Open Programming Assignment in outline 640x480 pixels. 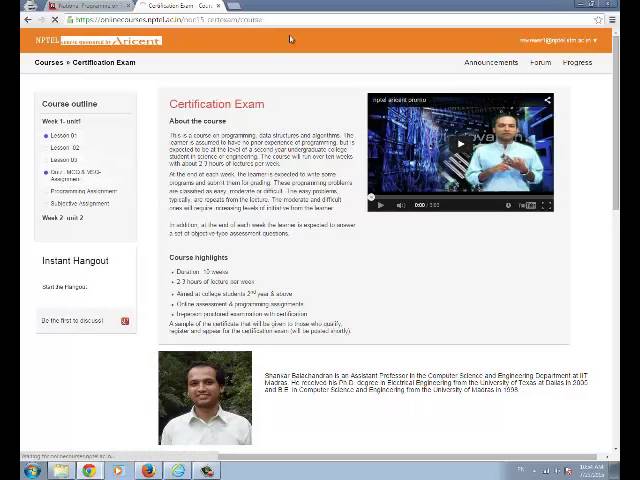(83, 191)
